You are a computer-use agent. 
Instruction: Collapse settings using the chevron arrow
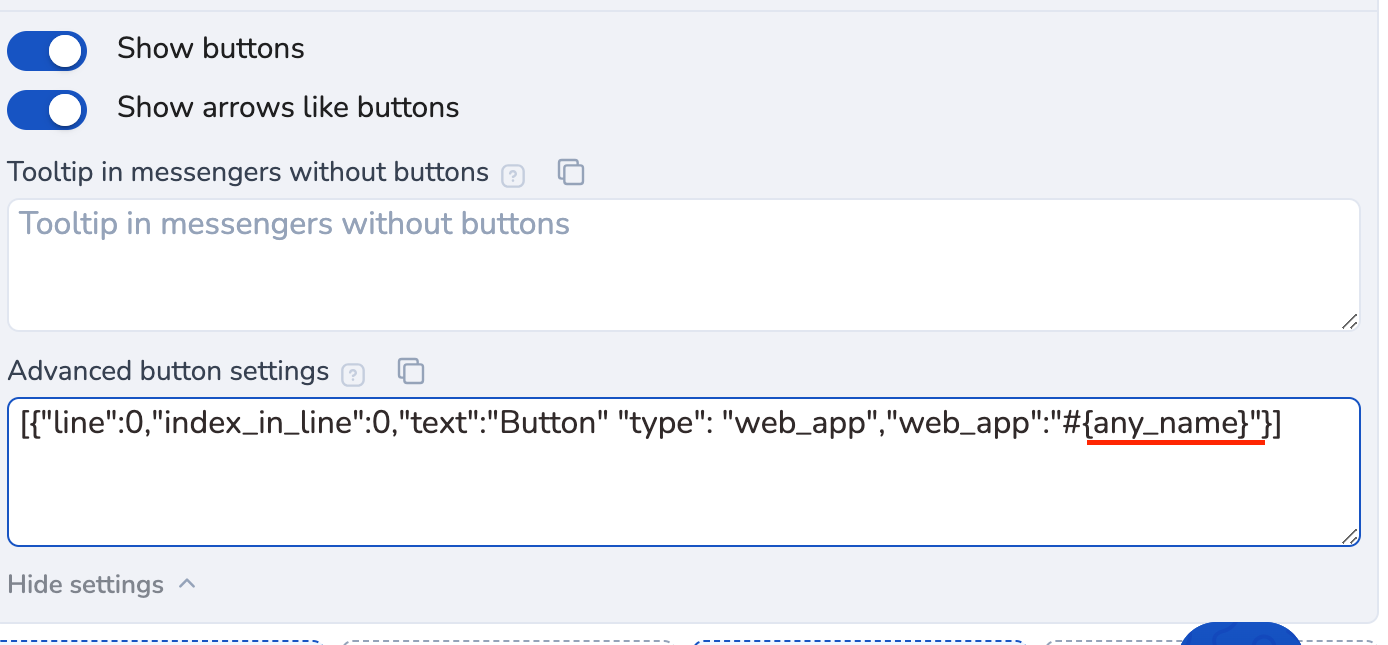pos(187,584)
